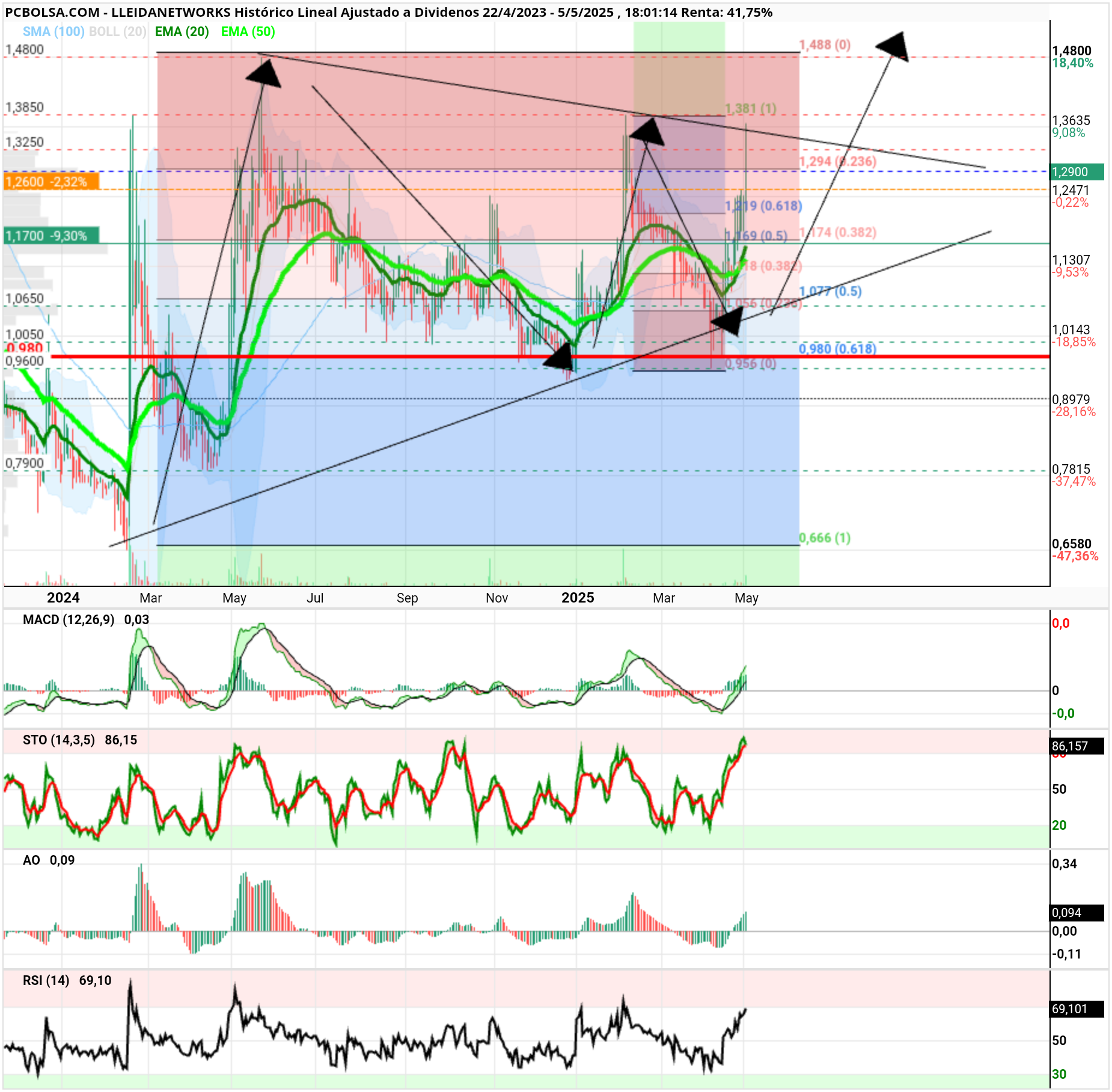Image resolution: width=1112 pixels, height=1092 pixels.
Task: Click the Sep label on time axis
Action: click(x=407, y=598)
